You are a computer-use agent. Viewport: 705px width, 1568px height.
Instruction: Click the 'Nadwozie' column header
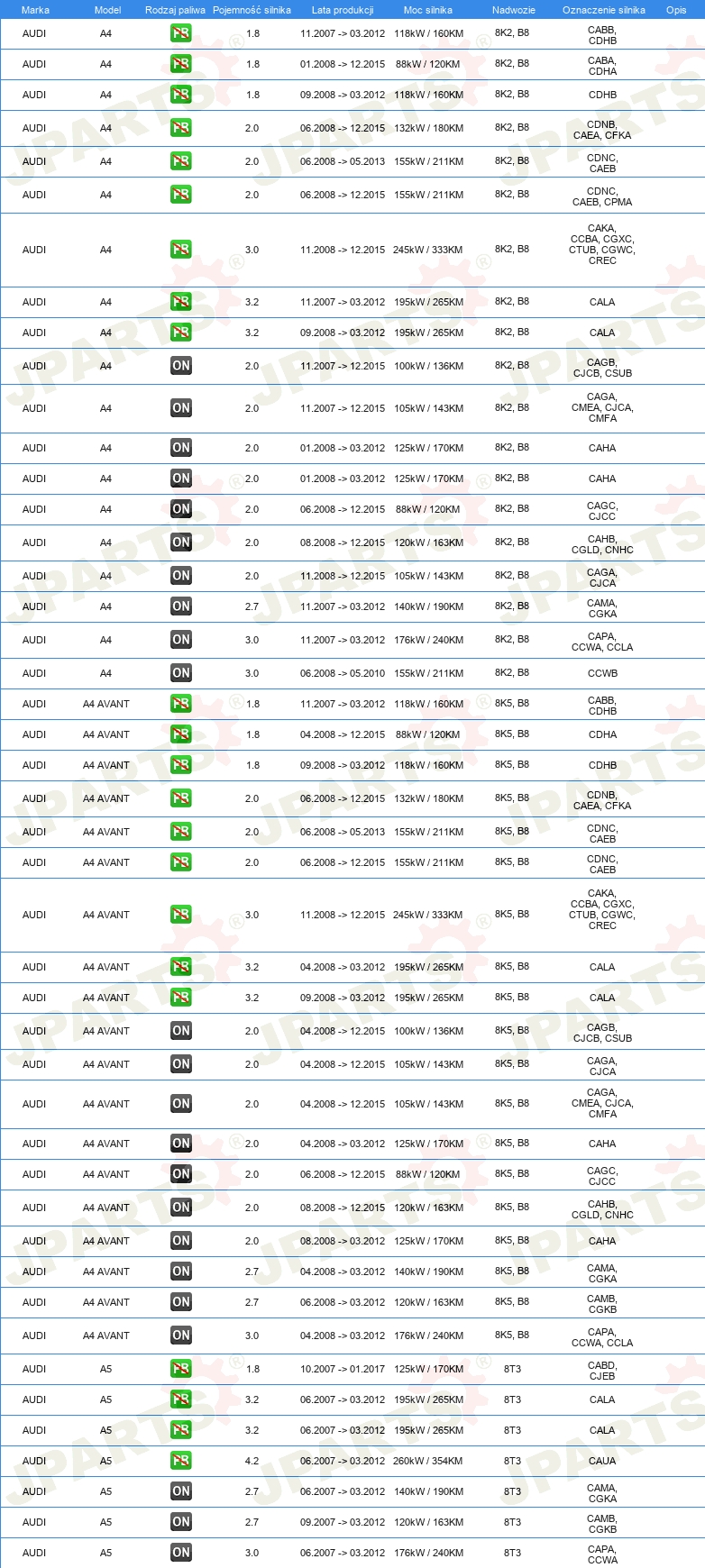(x=513, y=10)
